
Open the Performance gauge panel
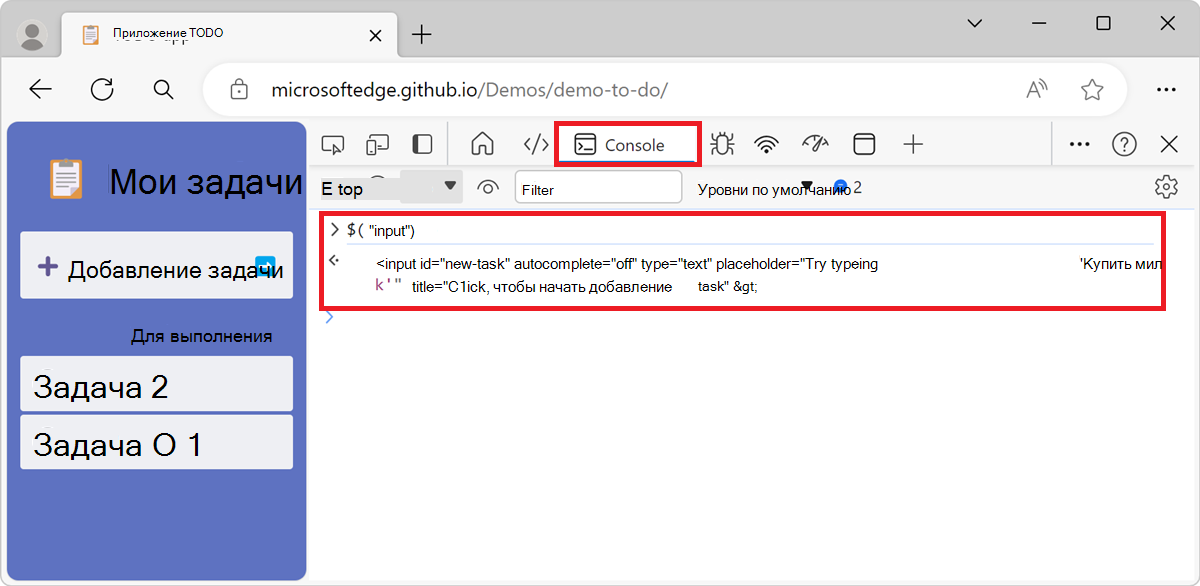point(815,143)
